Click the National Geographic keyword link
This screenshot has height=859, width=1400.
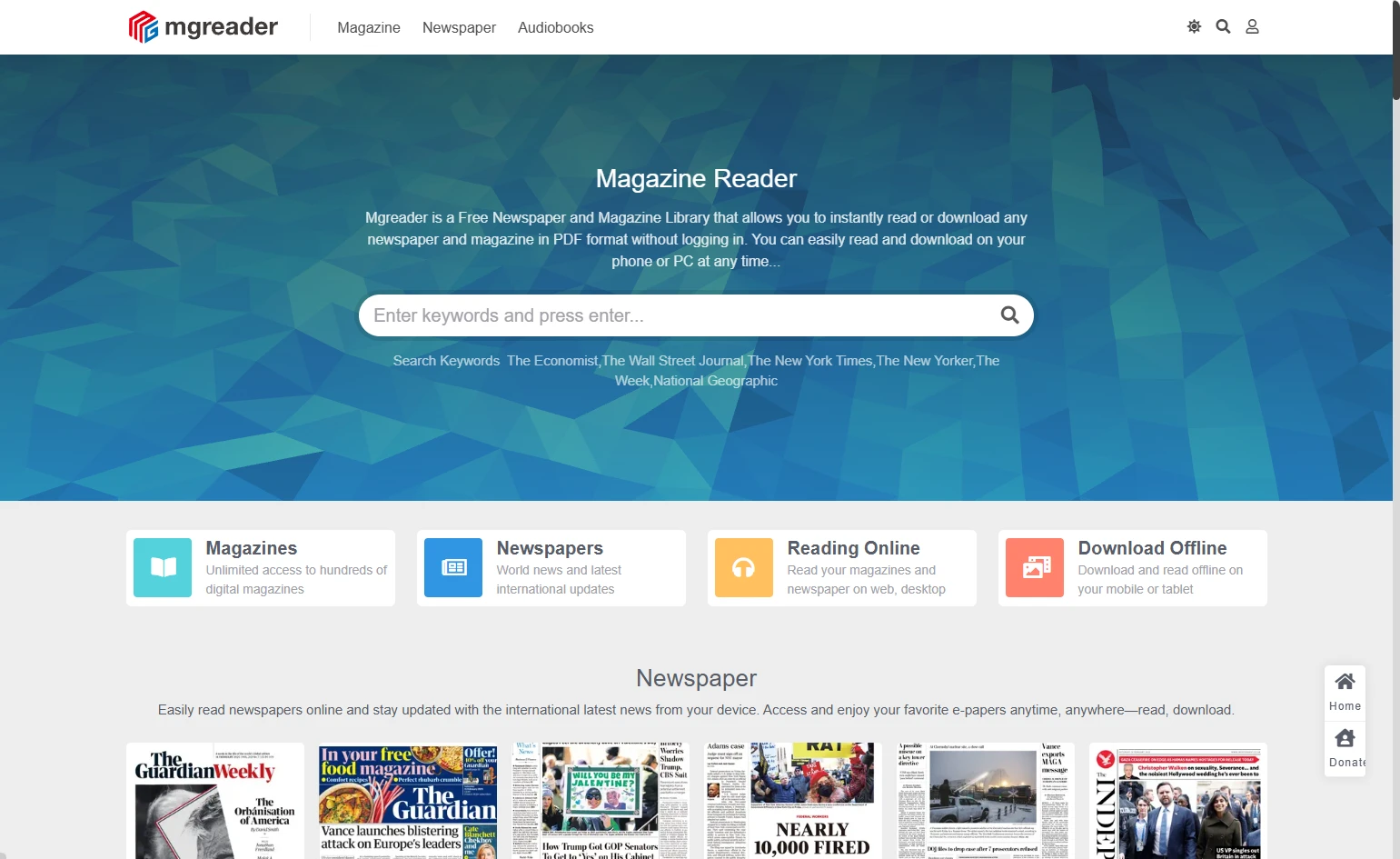click(x=715, y=381)
